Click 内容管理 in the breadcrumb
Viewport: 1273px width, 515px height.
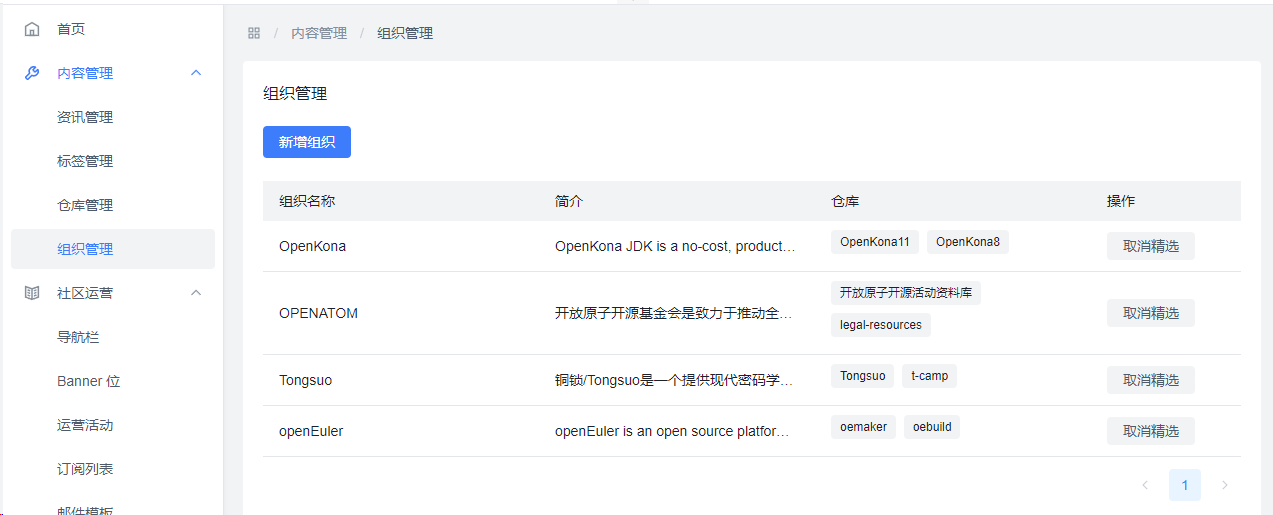(319, 33)
